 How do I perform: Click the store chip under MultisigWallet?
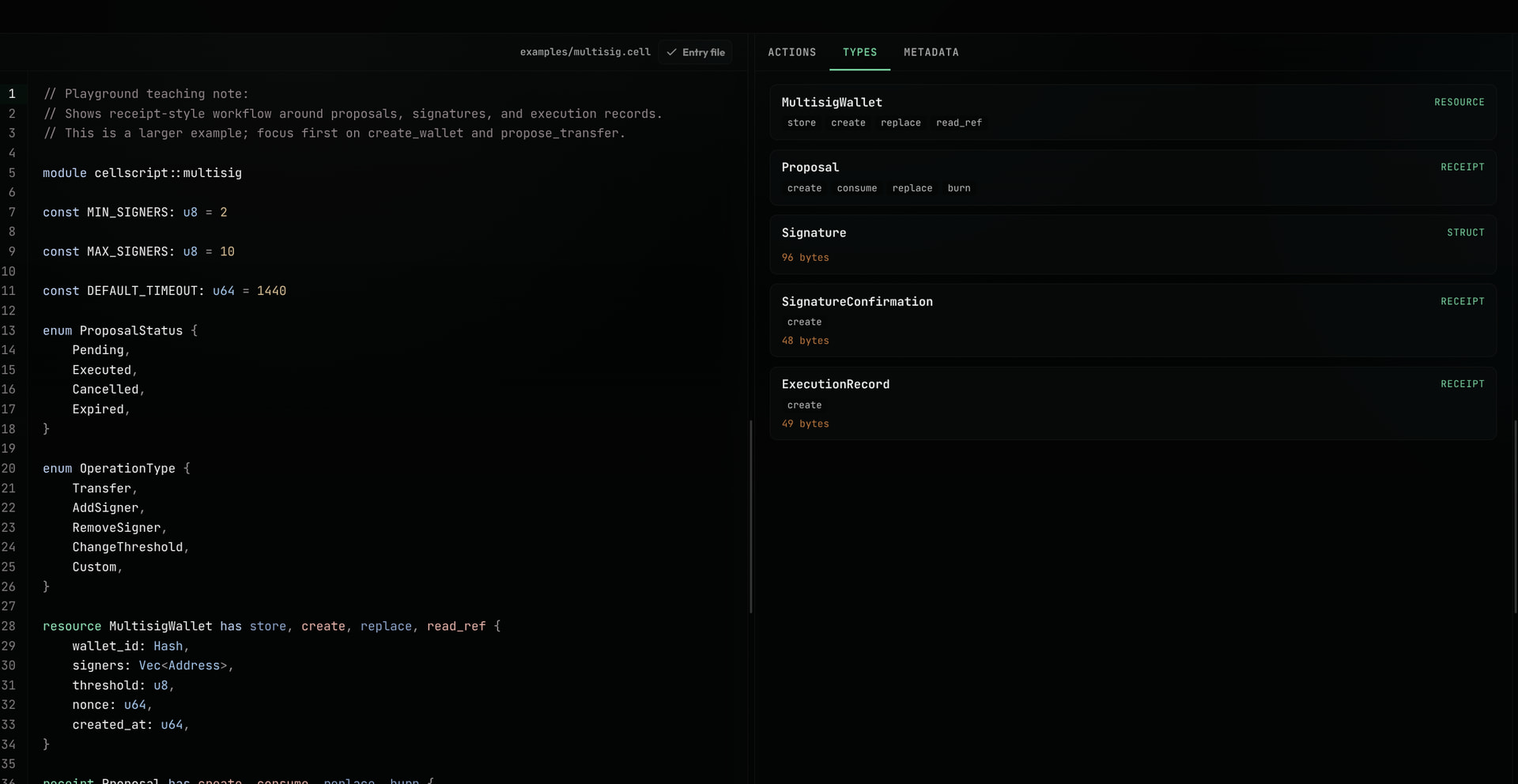tap(802, 122)
